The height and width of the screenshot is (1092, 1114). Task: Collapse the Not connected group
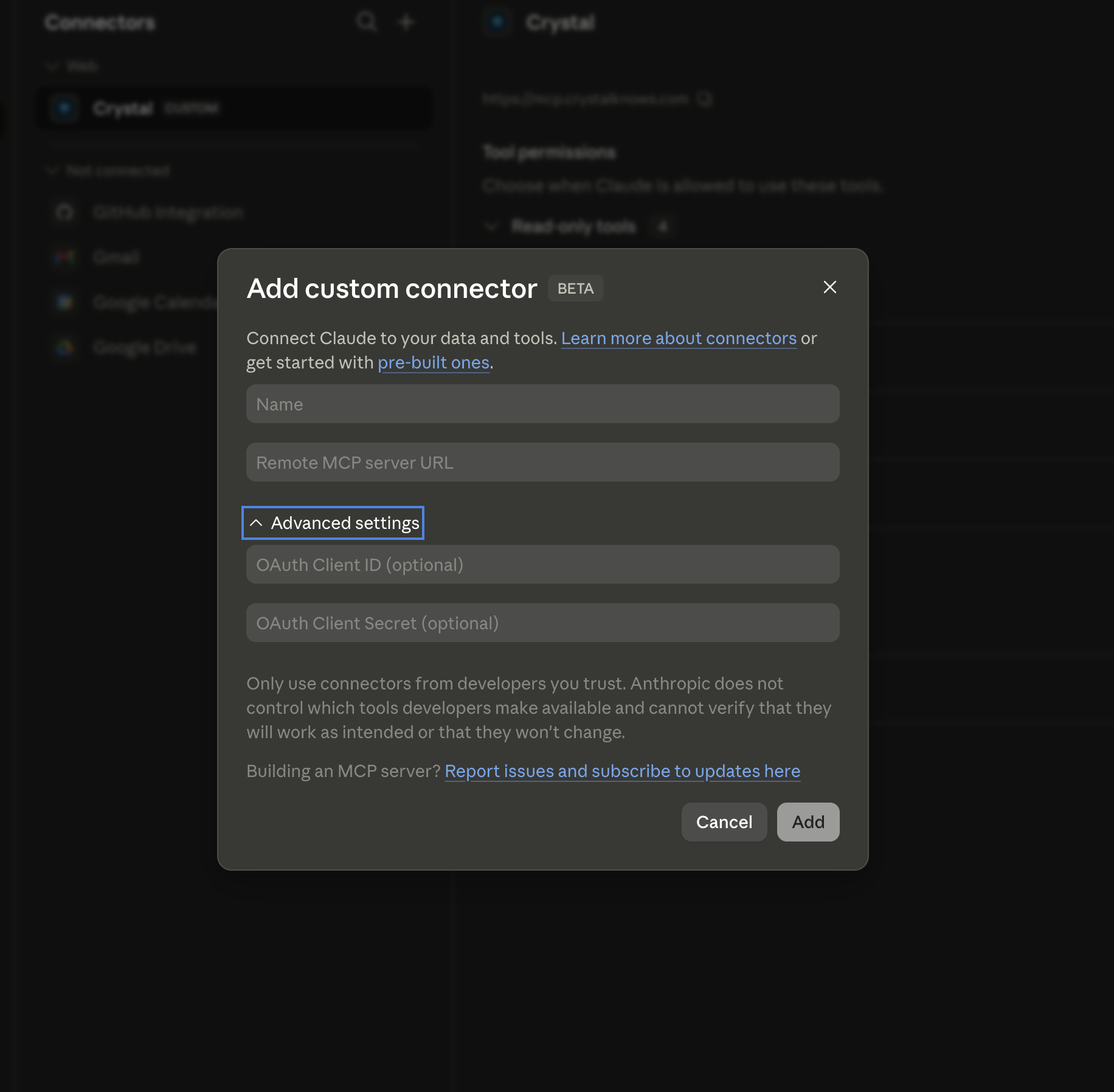52,171
